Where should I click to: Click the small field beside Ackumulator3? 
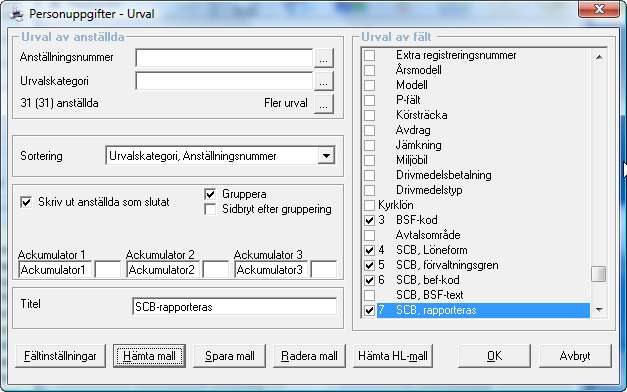pyautogui.click(x=323, y=270)
